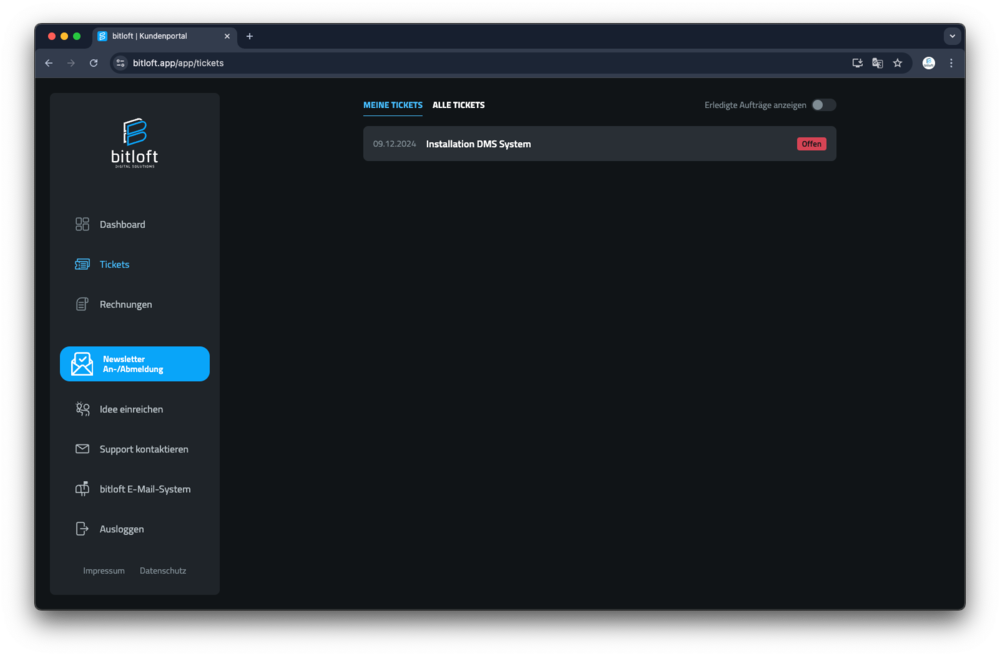The height and width of the screenshot is (656, 1000).
Task: Reload the page
Action: (94, 63)
